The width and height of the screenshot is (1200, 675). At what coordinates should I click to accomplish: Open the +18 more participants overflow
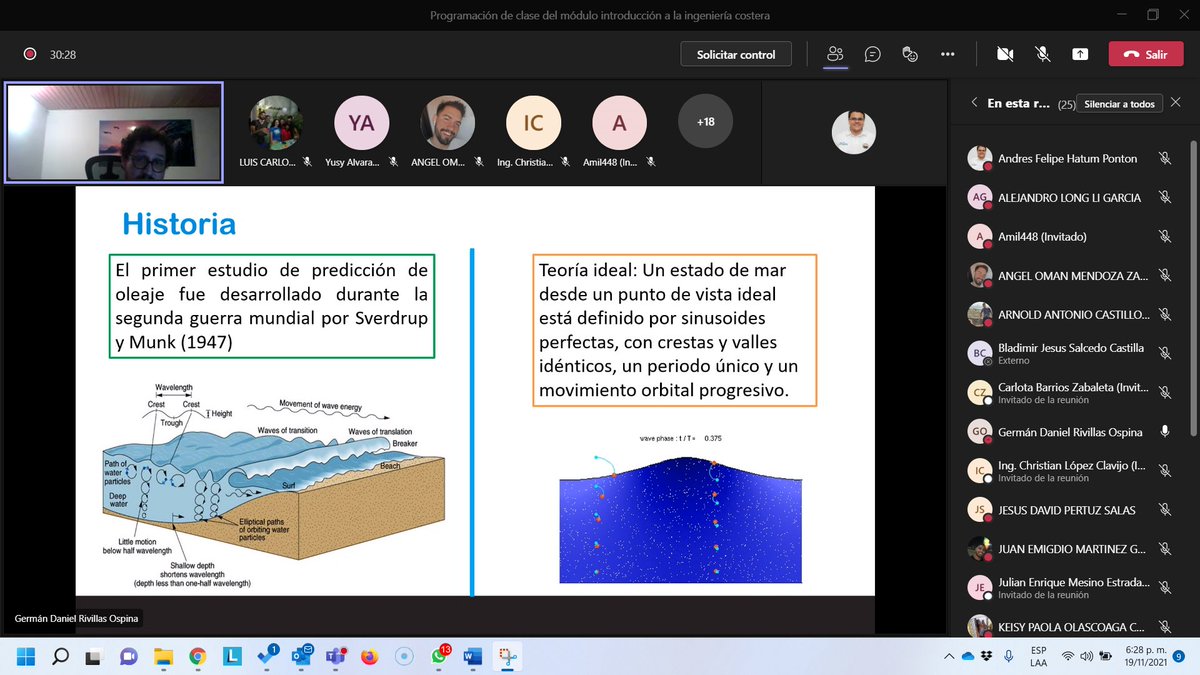[705, 122]
